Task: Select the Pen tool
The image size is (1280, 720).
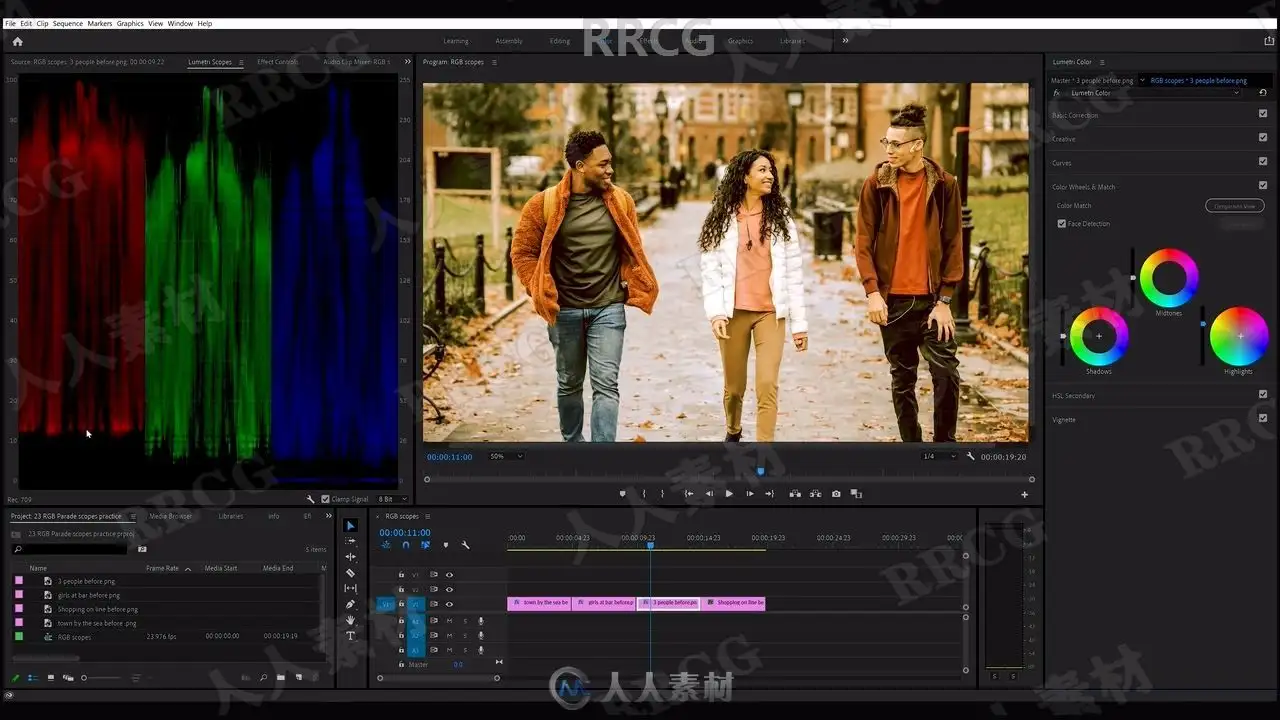Action: (351, 604)
